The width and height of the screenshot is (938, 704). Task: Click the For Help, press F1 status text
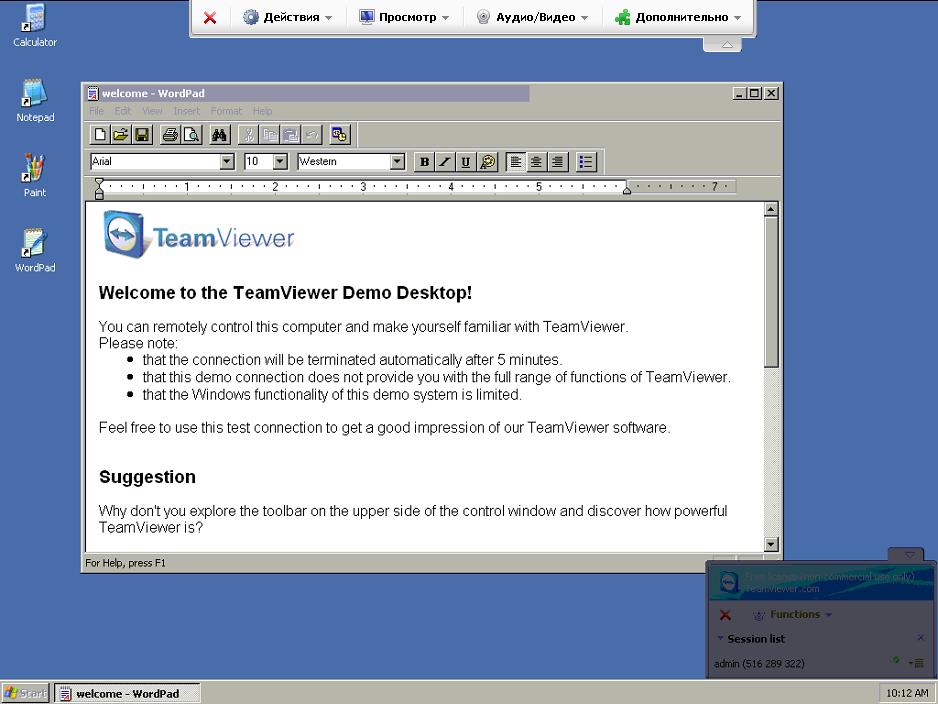[125, 563]
